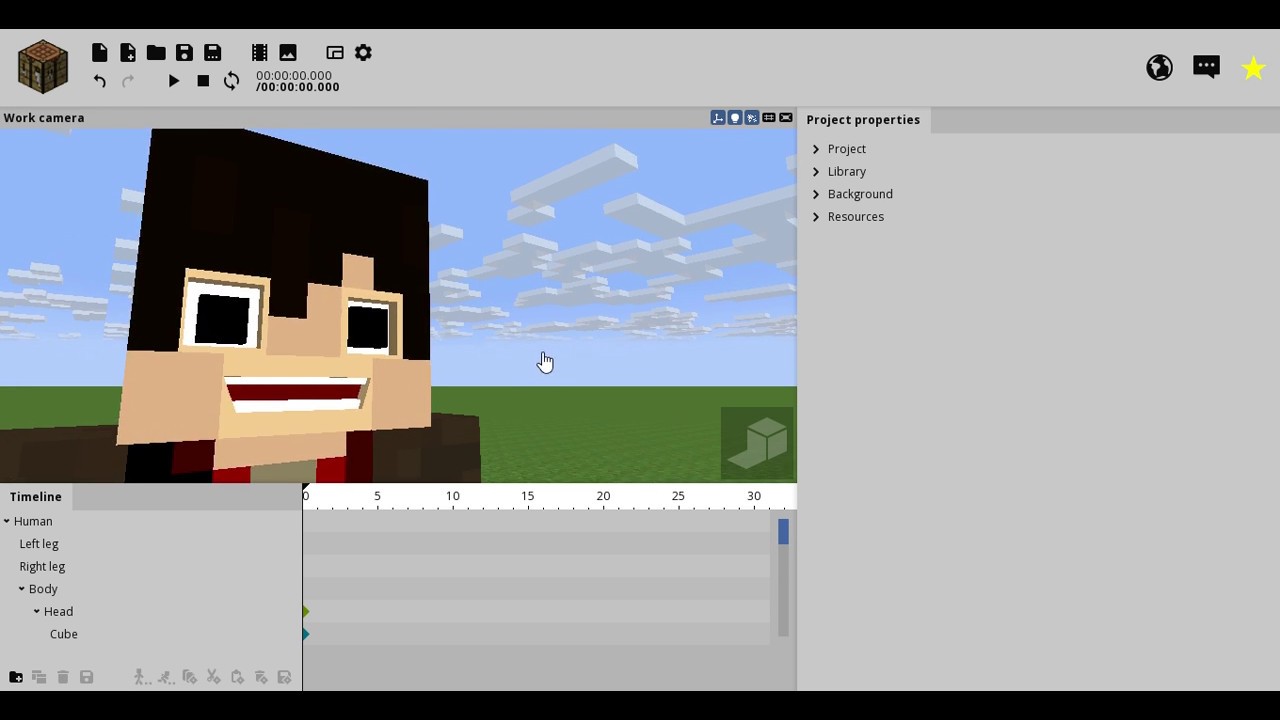This screenshot has height=720, width=1280.
Task: Open settings with the gear icon
Action: 364,53
